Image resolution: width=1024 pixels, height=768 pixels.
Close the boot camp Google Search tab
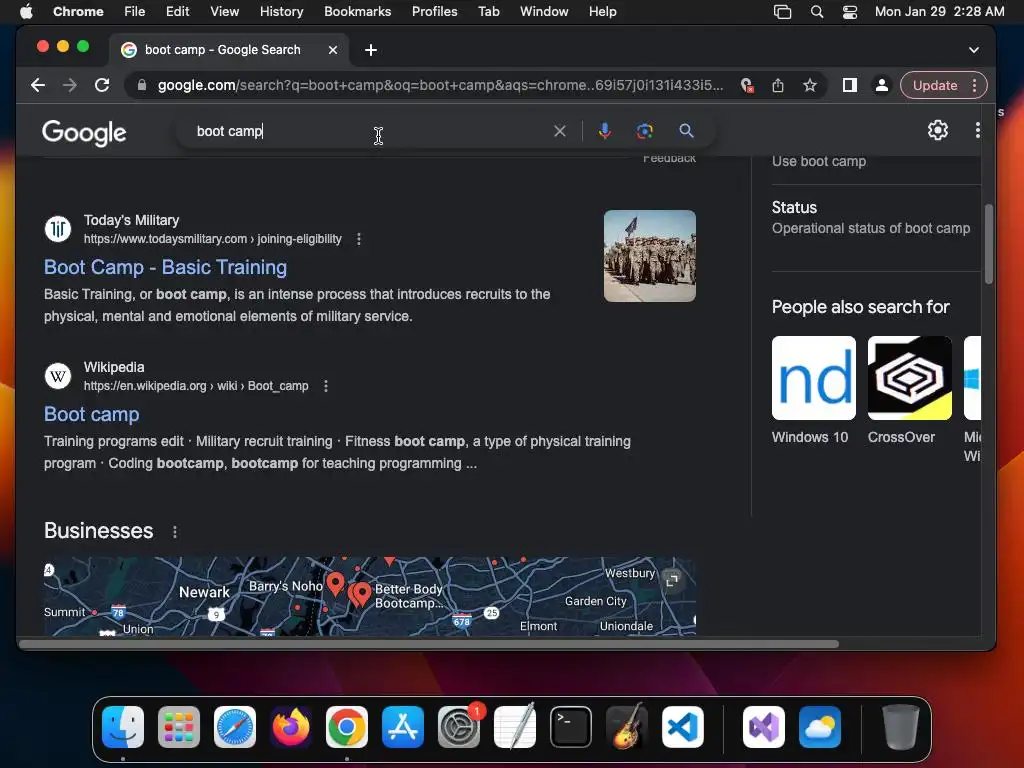pyautogui.click(x=333, y=50)
